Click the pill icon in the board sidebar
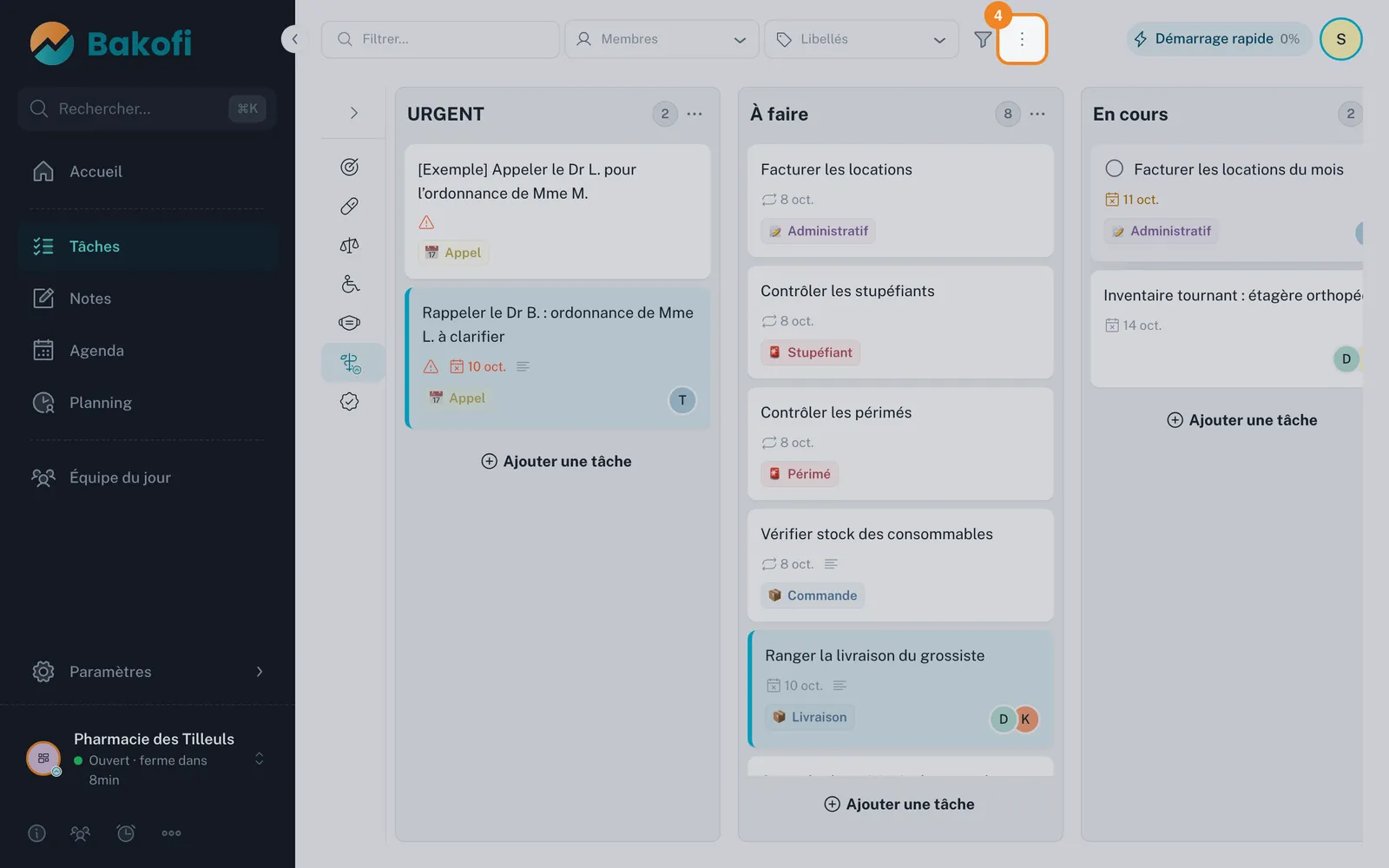 tap(349, 206)
